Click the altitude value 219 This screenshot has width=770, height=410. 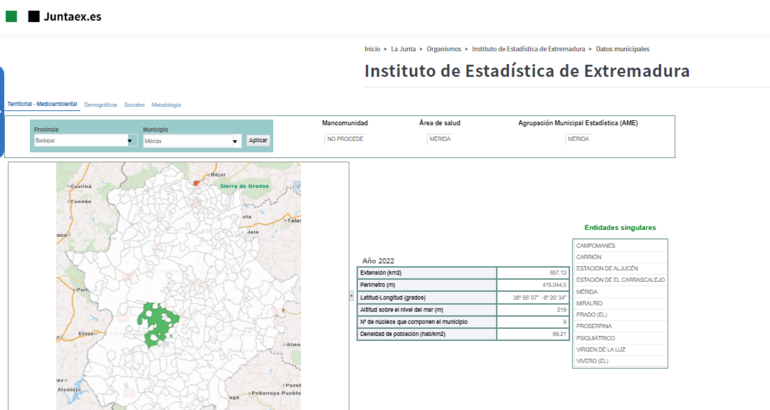point(562,310)
